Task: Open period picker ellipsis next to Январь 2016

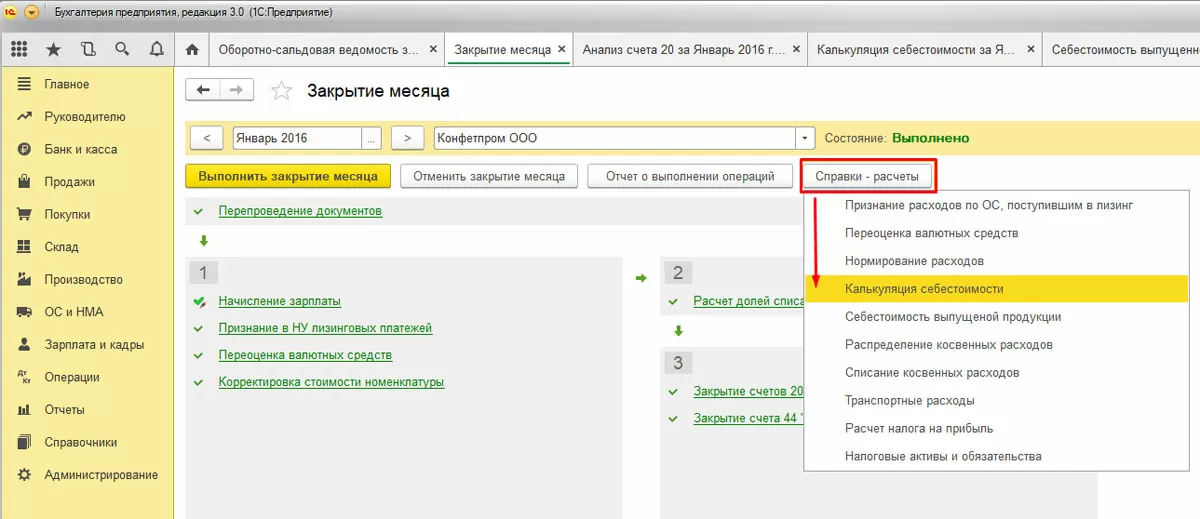Action: (373, 138)
